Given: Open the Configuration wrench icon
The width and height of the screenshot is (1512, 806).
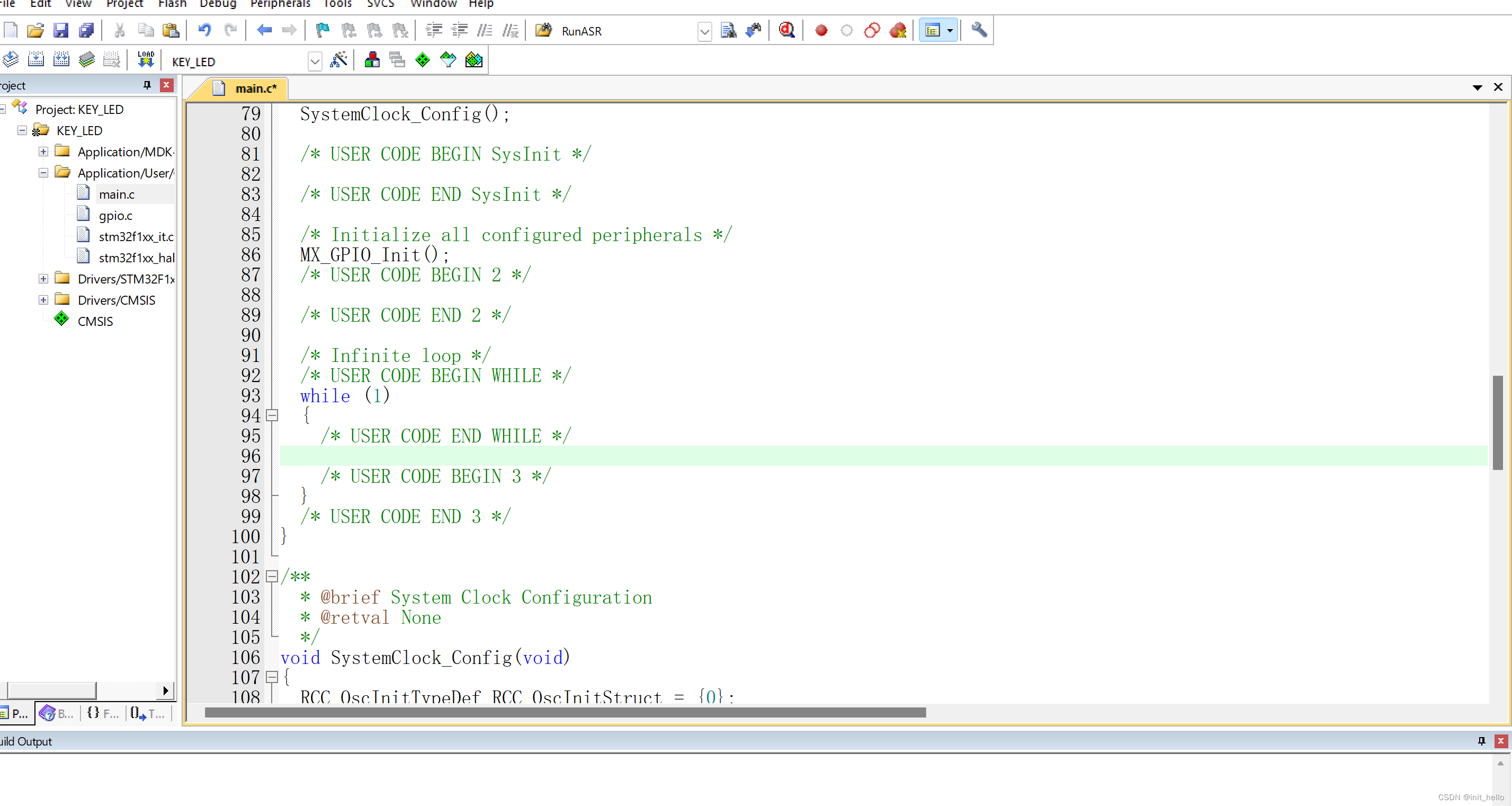Looking at the screenshot, I should (979, 30).
